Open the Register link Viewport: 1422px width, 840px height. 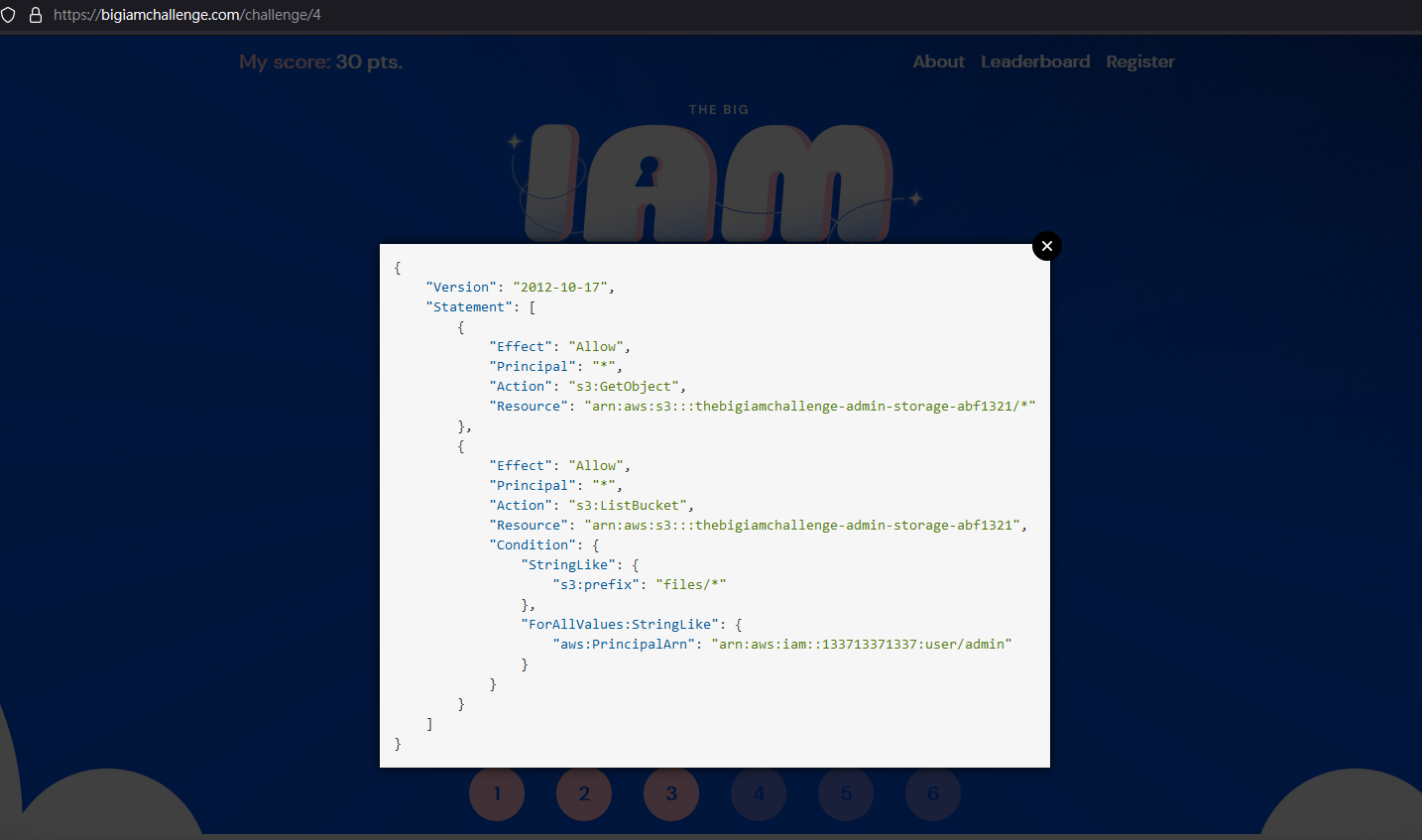(x=1140, y=61)
